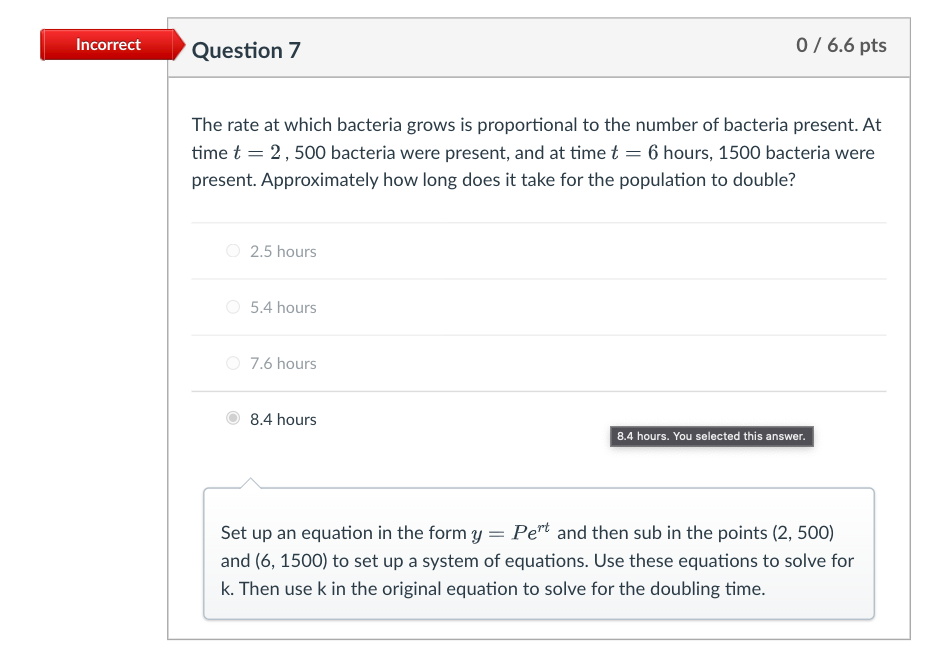The image size is (948, 663).
Task: Select the 2.5 hours radio button
Action: (232, 251)
